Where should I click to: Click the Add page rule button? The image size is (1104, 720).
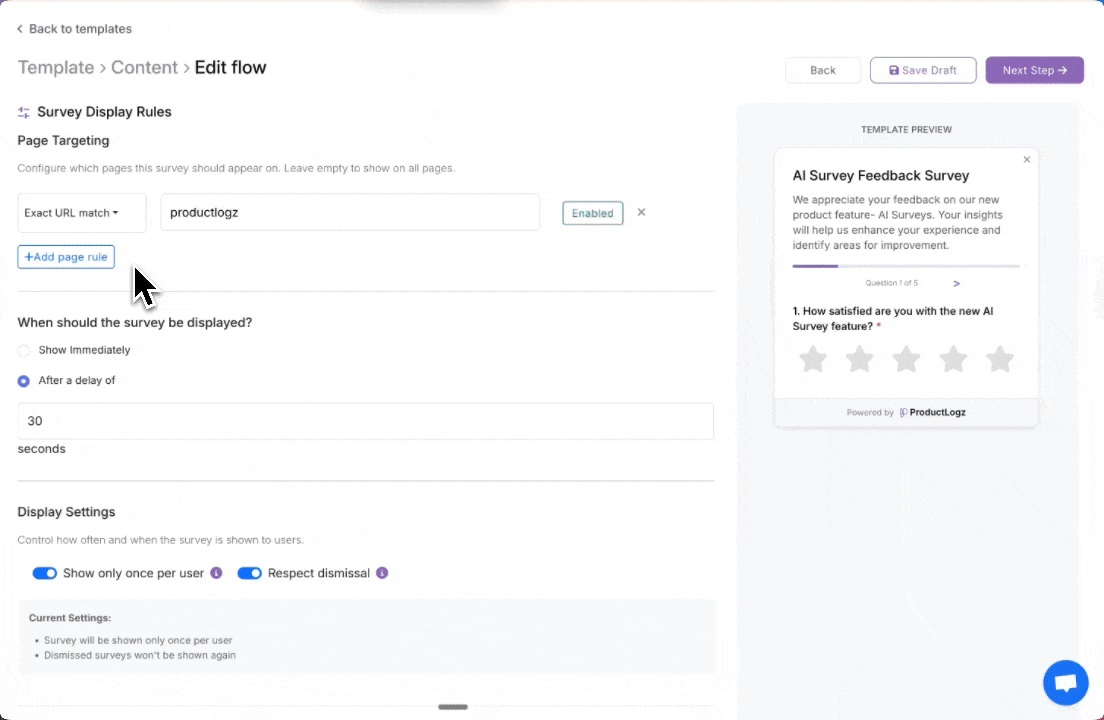65,256
